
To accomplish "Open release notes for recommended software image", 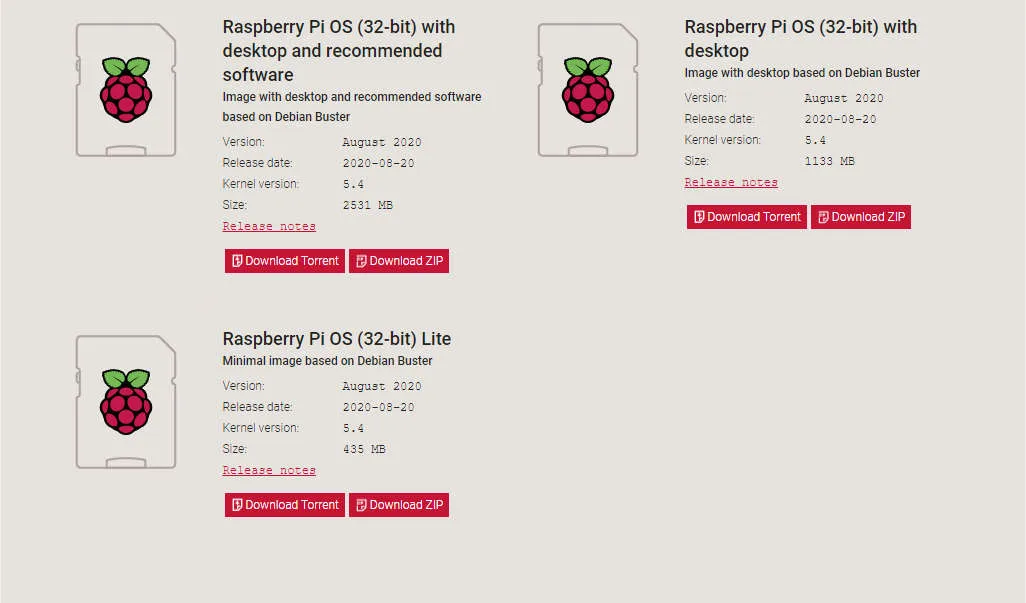I will tap(269, 226).
